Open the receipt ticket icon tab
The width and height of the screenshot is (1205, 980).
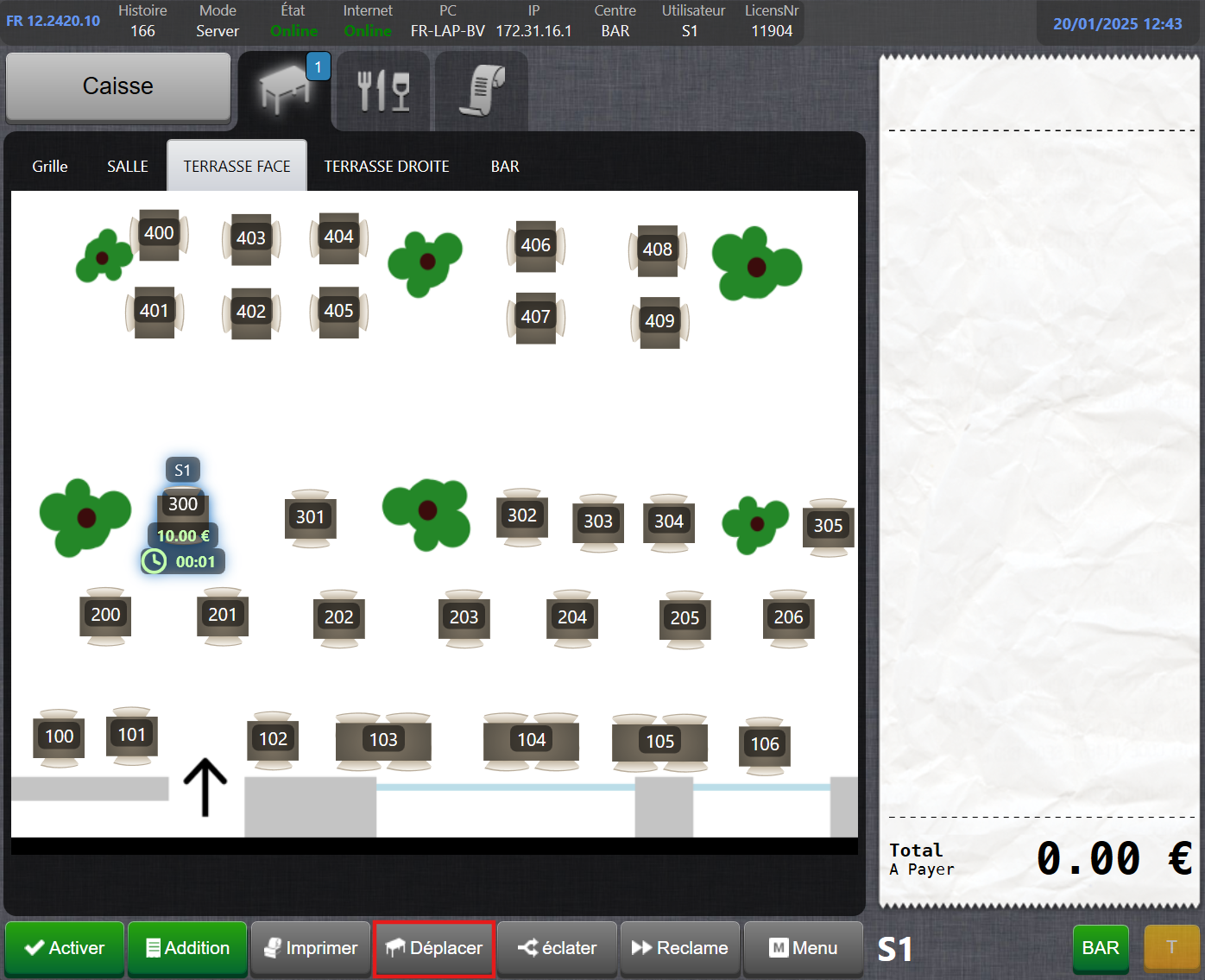tap(482, 91)
